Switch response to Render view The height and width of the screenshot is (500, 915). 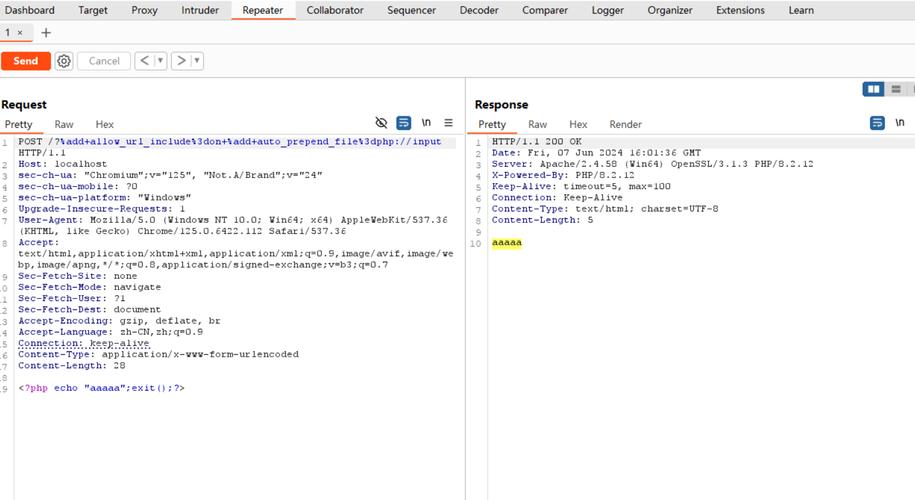pos(626,124)
